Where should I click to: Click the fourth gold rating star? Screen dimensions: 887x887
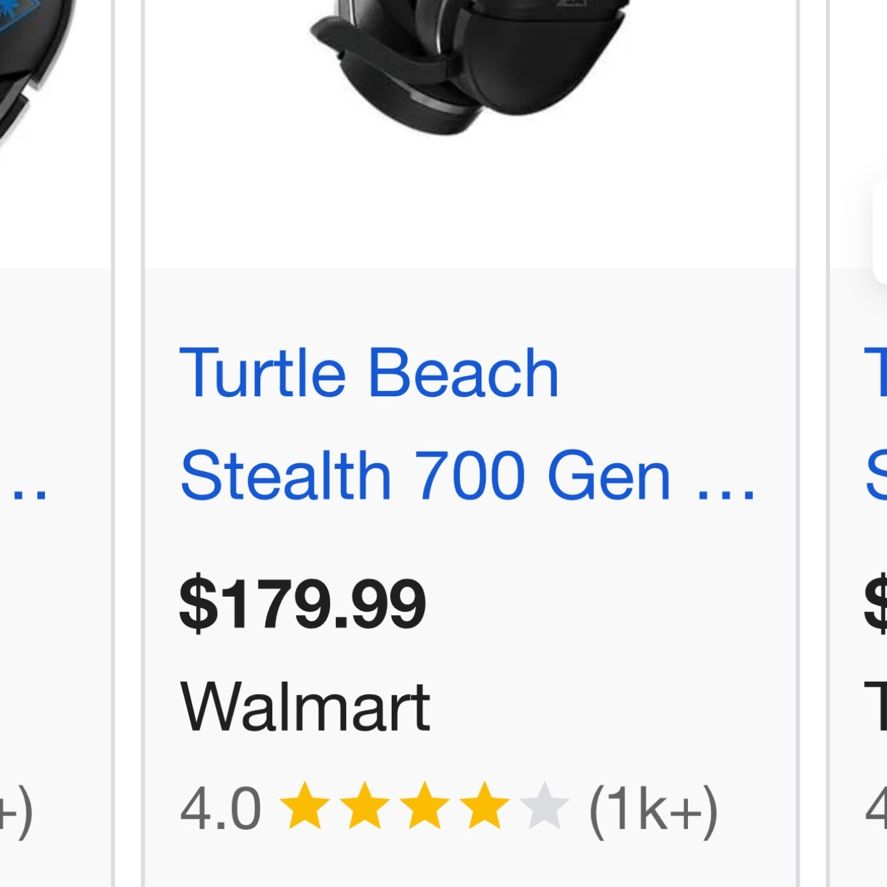[x=485, y=806]
